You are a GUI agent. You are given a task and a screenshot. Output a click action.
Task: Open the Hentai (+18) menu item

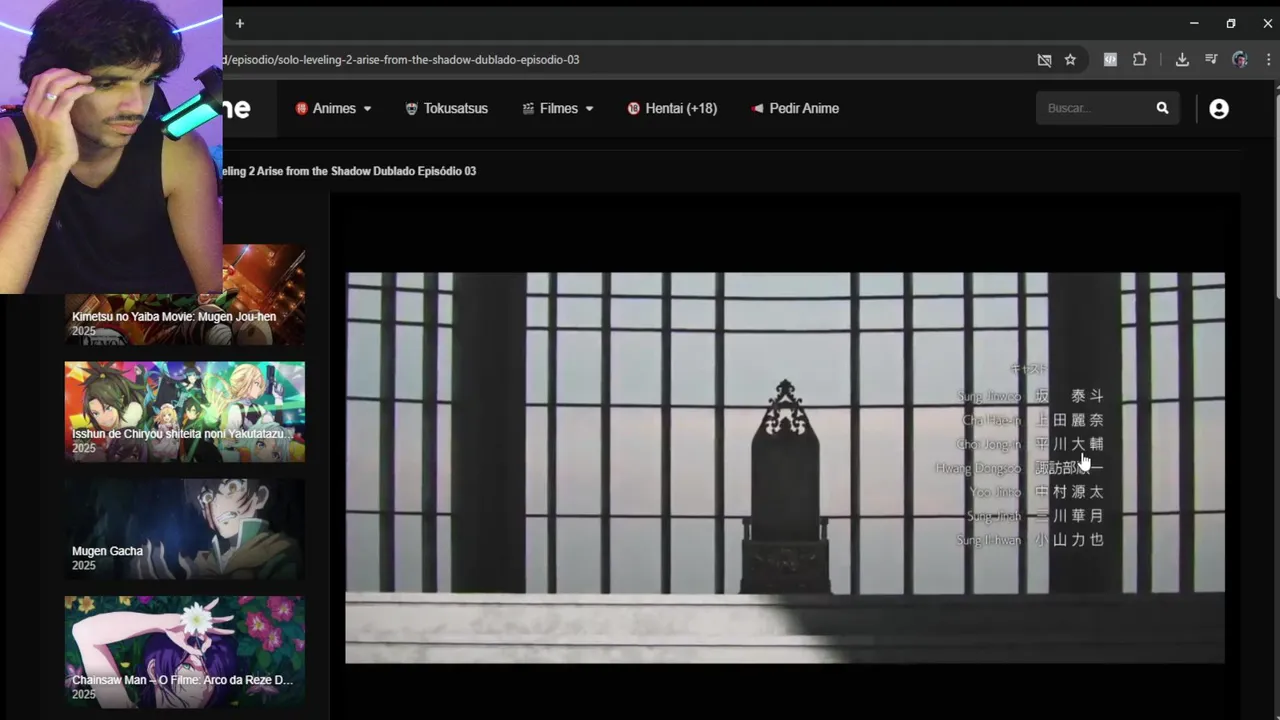(672, 108)
